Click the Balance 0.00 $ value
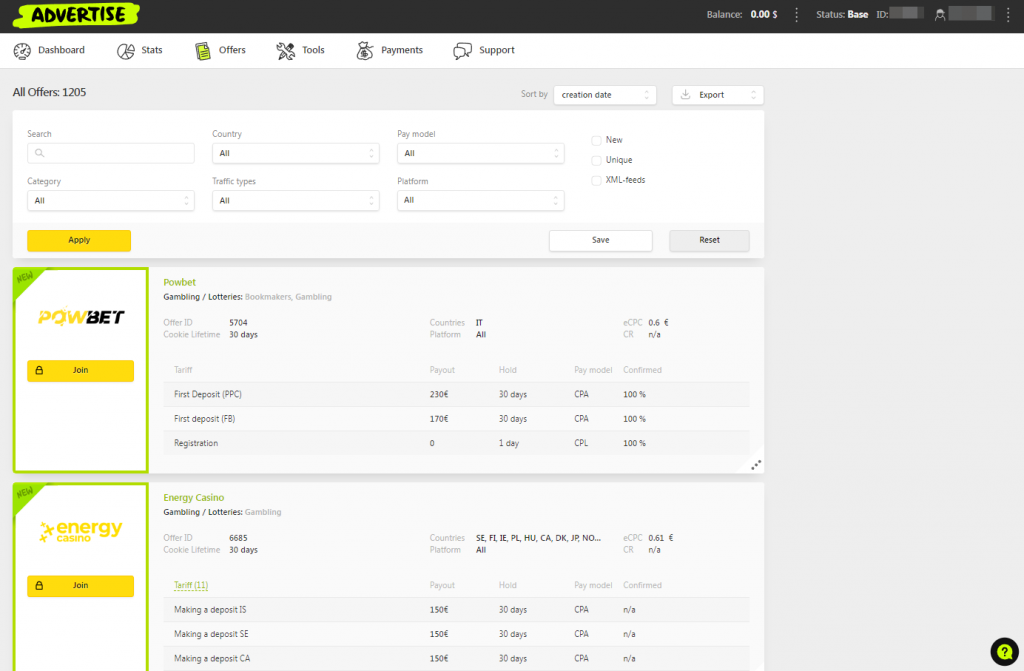 pyautogui.click(x=763, y=14)
